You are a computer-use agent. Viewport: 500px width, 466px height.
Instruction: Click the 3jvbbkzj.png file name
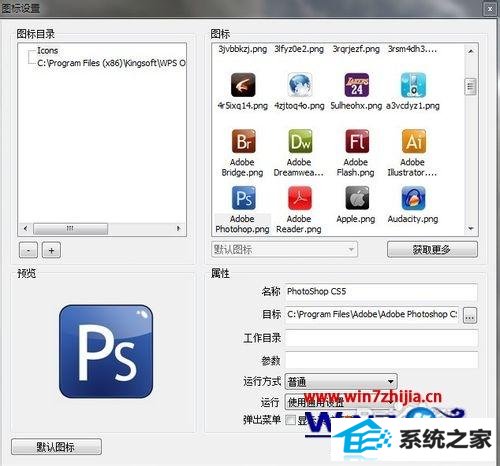(x=243, y=49)
